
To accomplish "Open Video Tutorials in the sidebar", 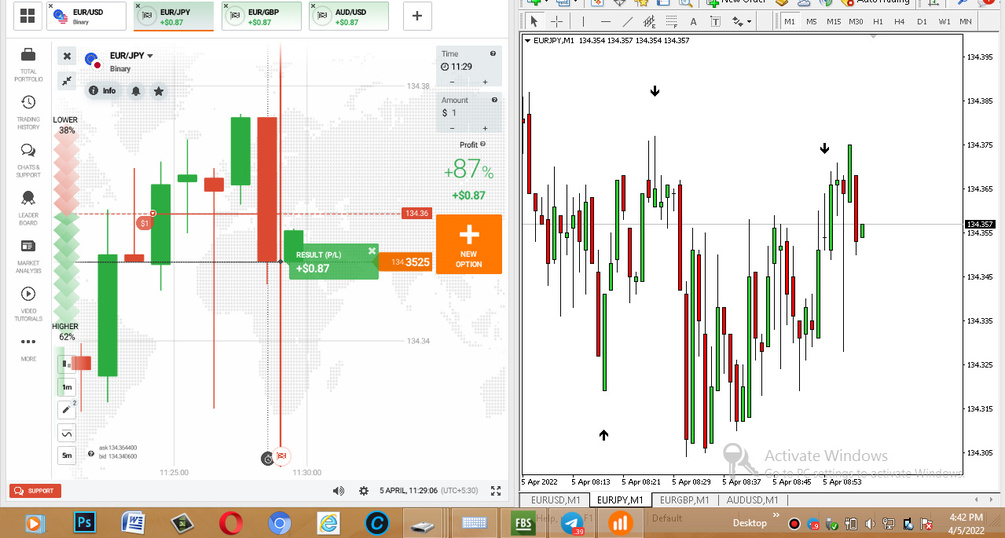I will (28, 304).
